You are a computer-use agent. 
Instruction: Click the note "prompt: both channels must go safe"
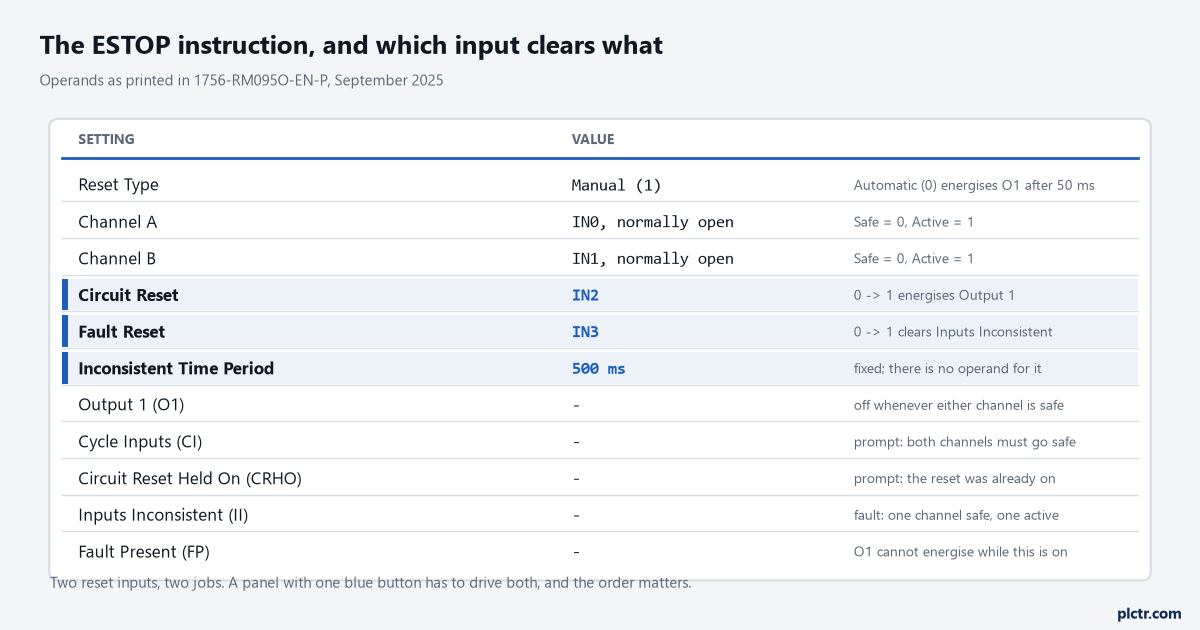[x=965, y=441]
